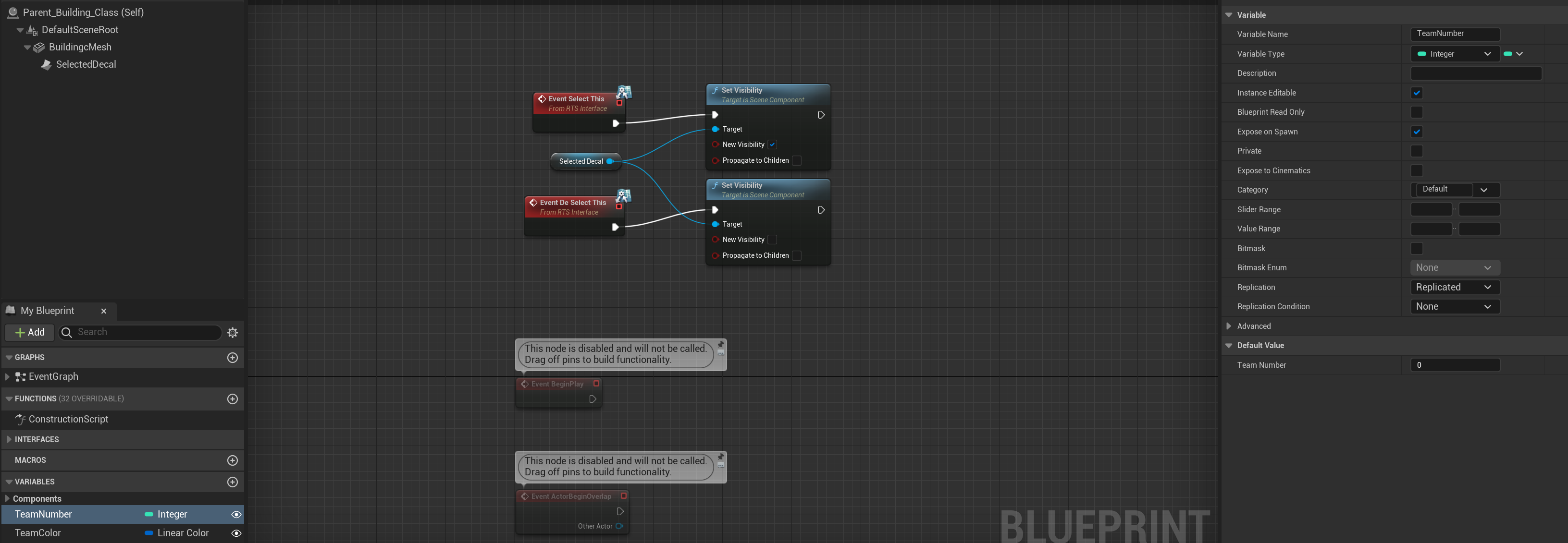Select the SelectedDecal component icon

coord(46,64)
